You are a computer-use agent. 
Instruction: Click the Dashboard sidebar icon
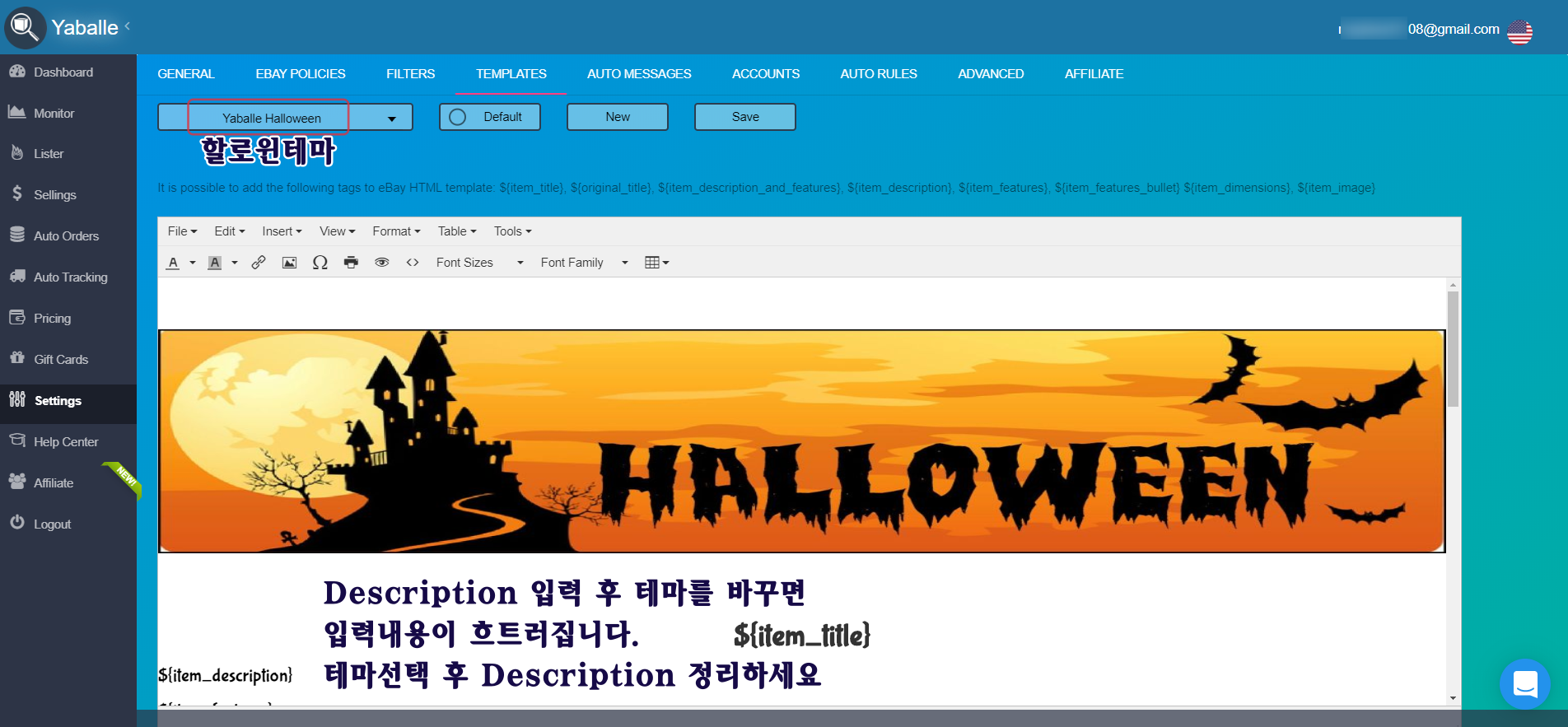tap(17, 72)
